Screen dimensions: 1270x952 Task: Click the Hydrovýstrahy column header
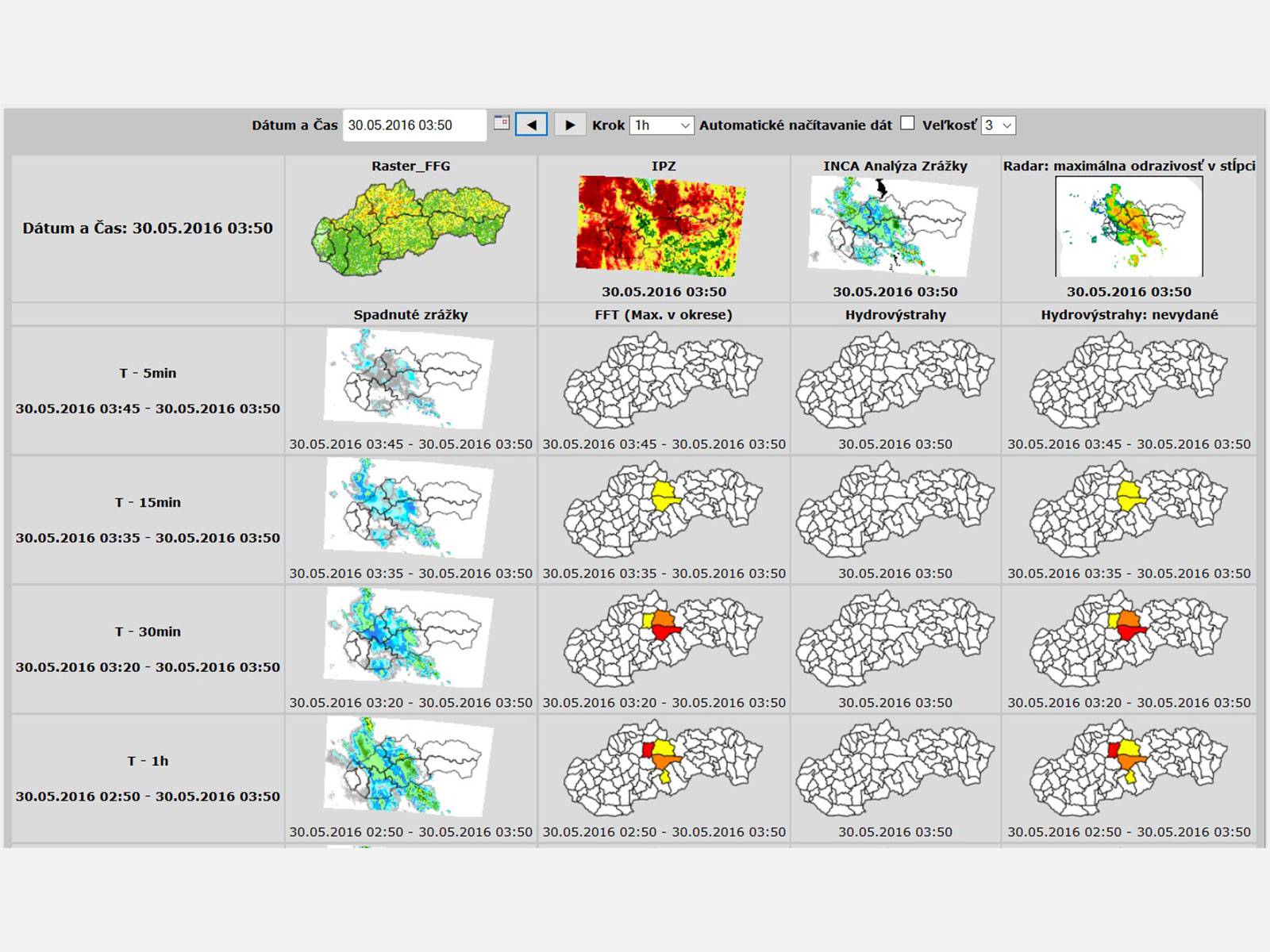click(x=895, y=314)
